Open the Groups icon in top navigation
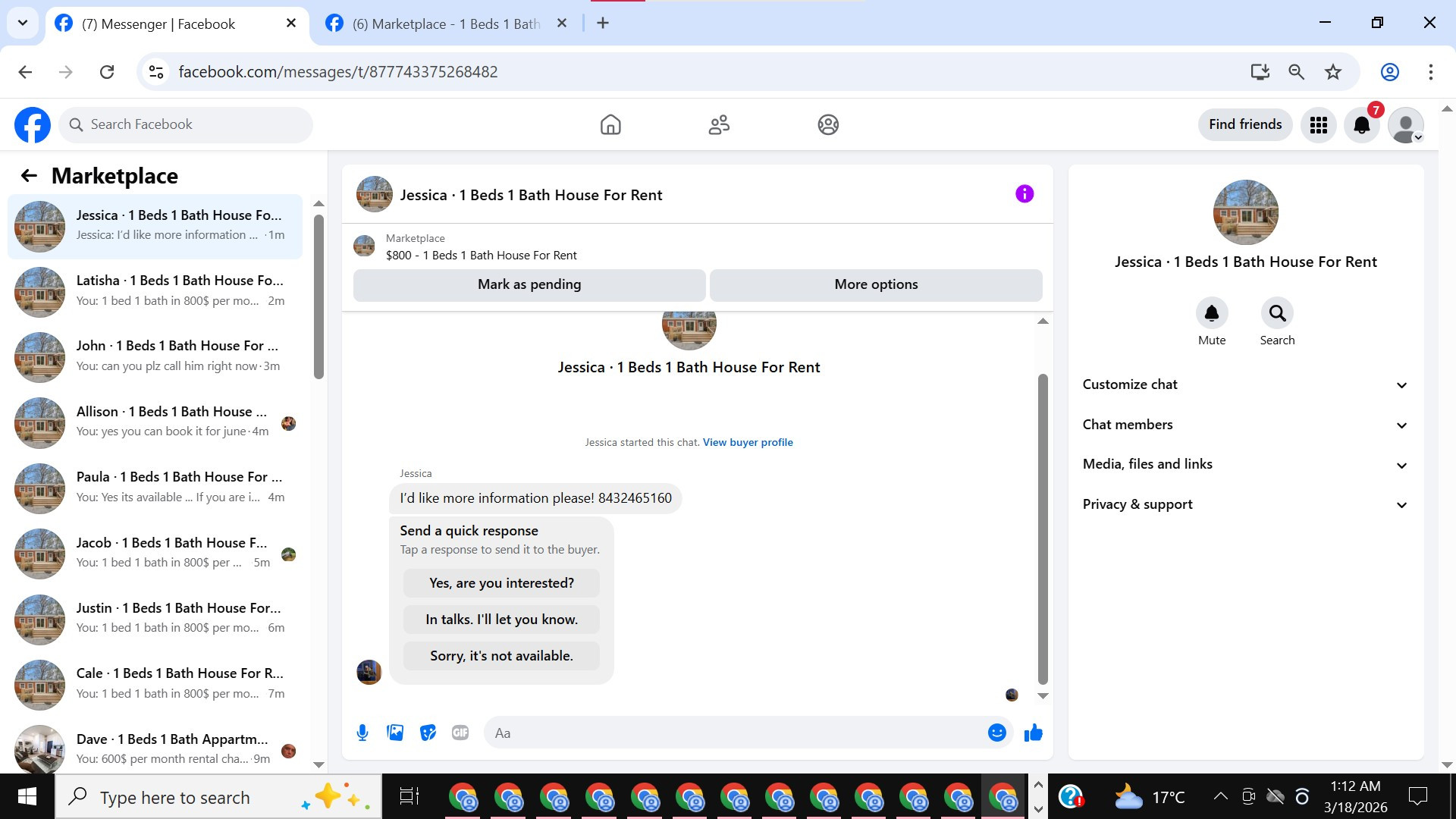This screenshot has width=1456, height=819. click(x=828, y=124)
